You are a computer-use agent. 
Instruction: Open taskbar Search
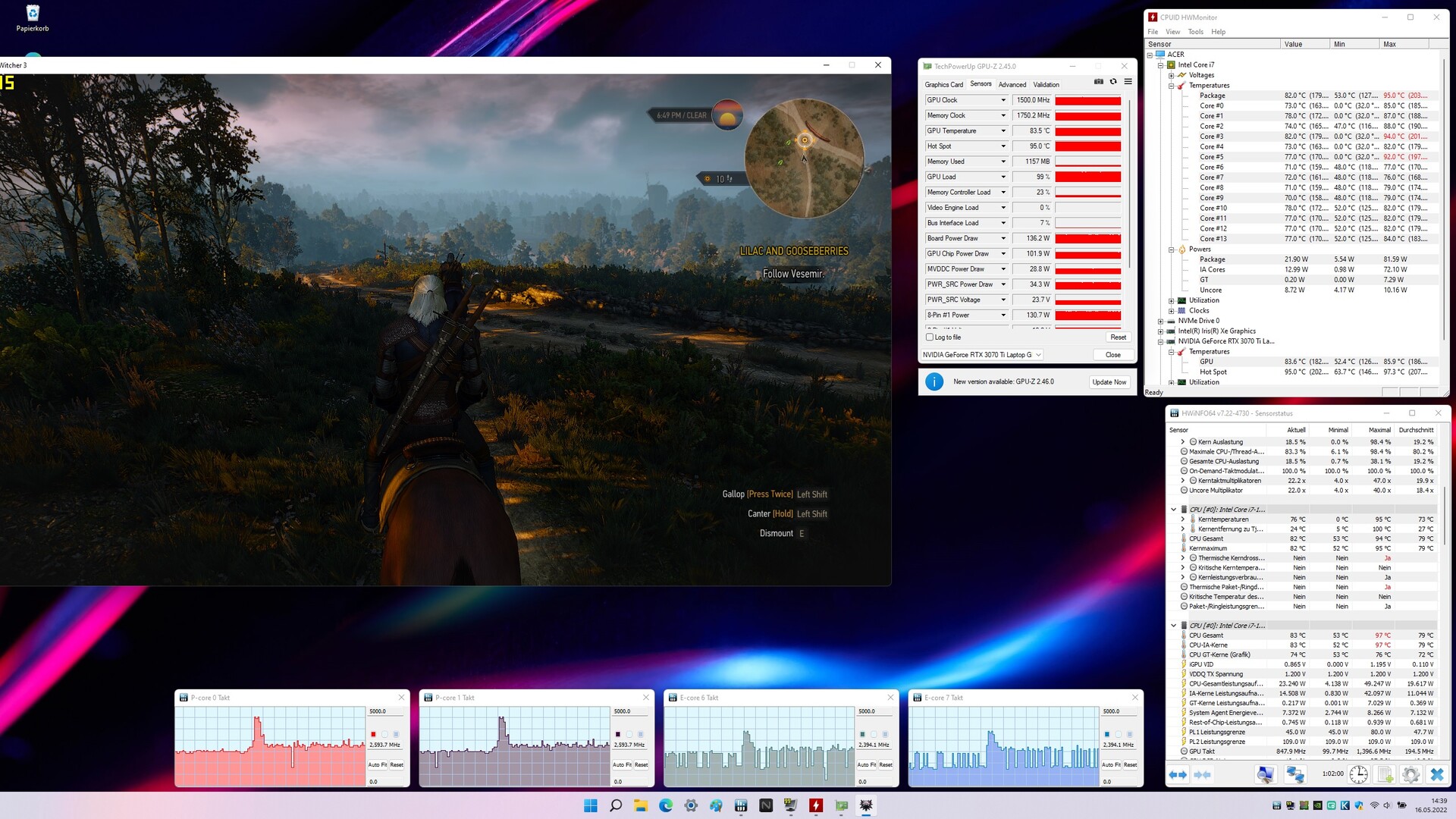616,805
